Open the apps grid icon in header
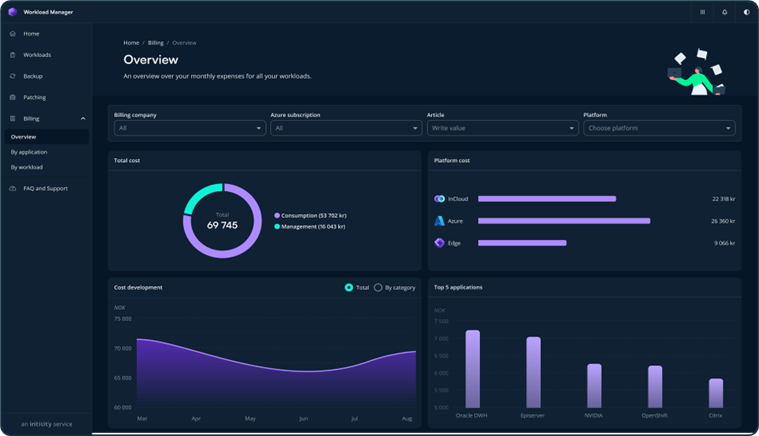 tap(703, 12)
